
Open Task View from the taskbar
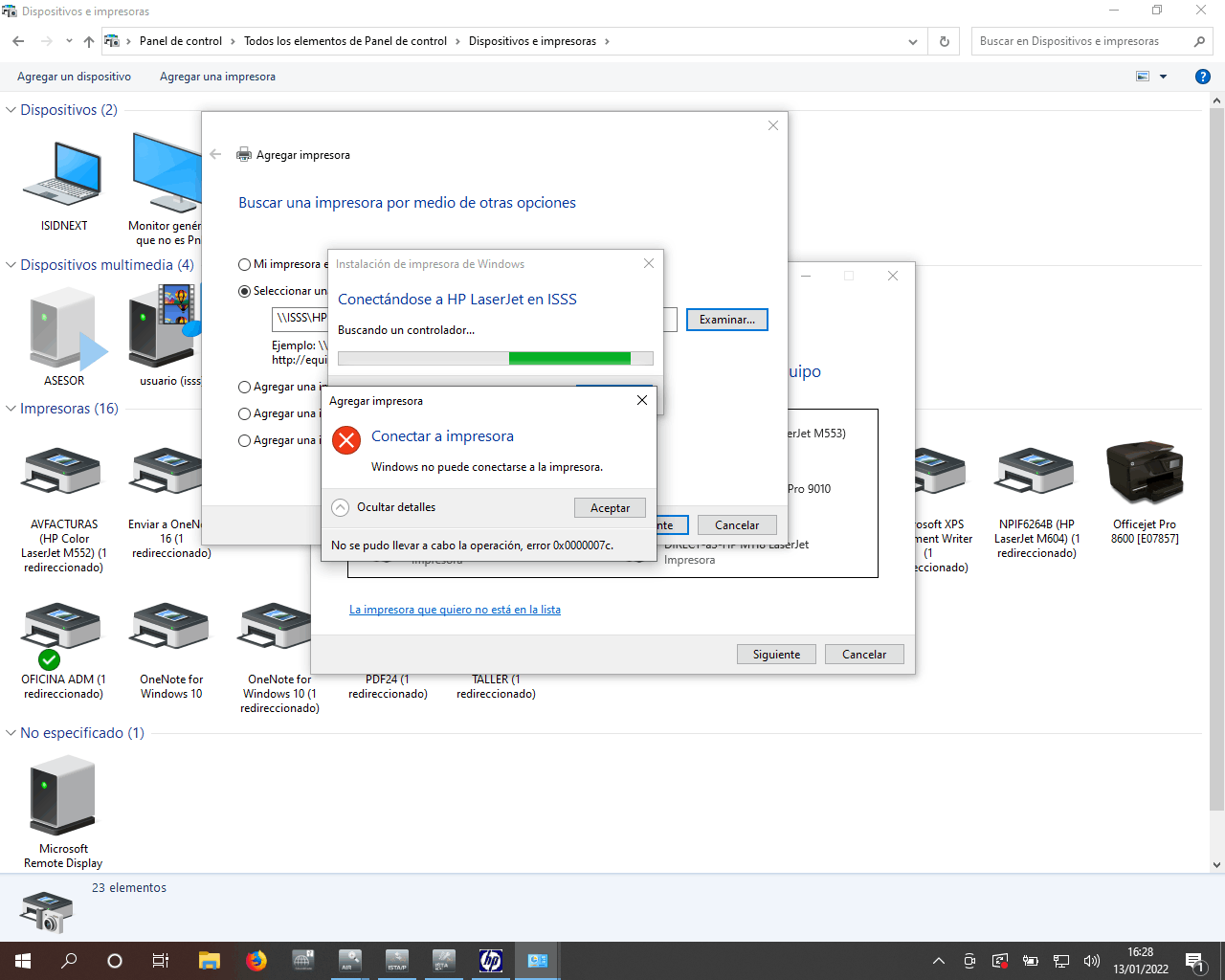161,961
